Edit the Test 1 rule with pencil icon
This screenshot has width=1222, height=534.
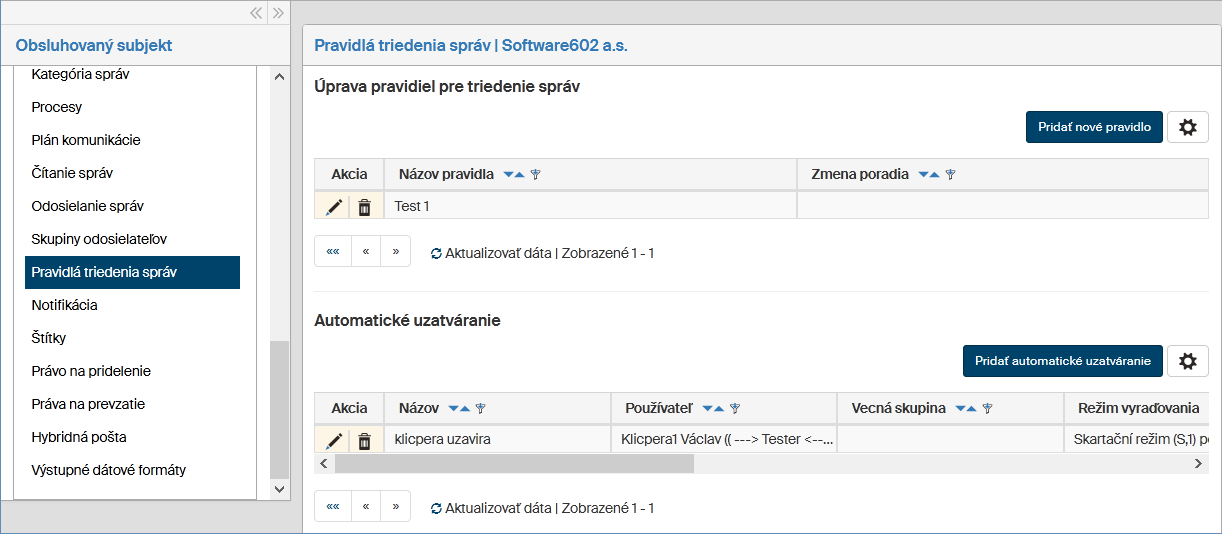pos(334,207)
